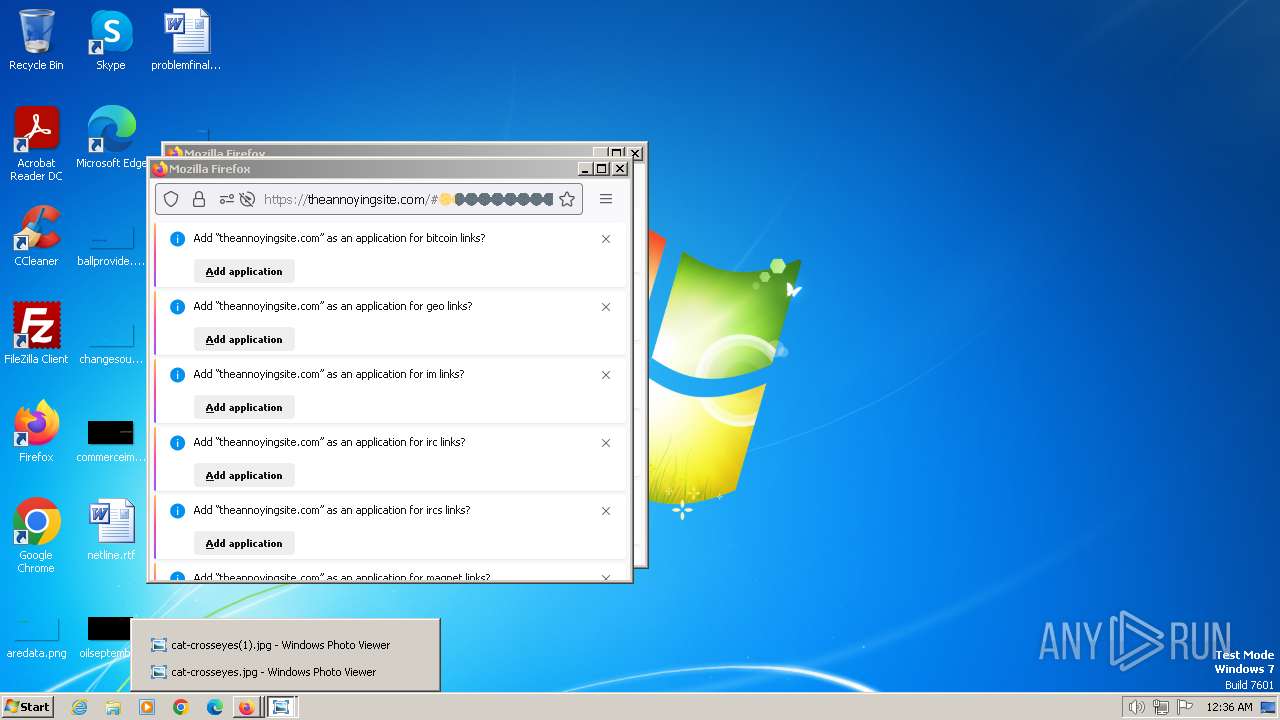Select ballprovide desktop file

point(111,246)
